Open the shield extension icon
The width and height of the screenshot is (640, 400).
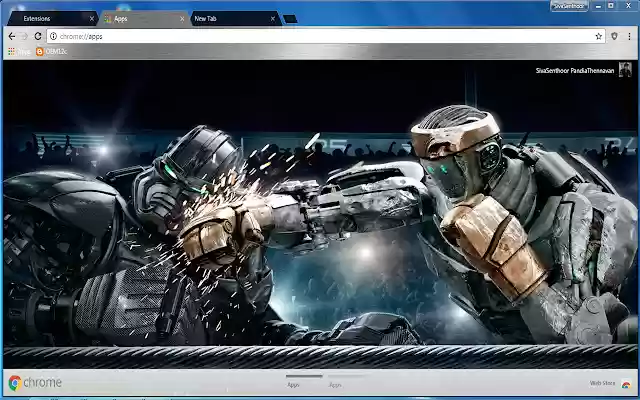[614, 36]
